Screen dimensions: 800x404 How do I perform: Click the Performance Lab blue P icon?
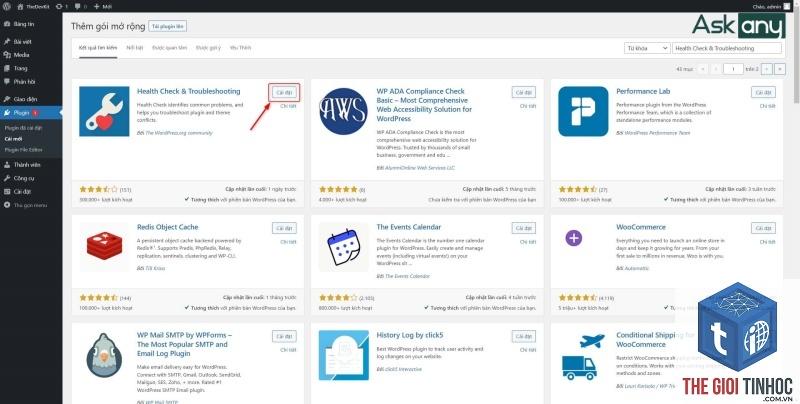coord(583,111)
